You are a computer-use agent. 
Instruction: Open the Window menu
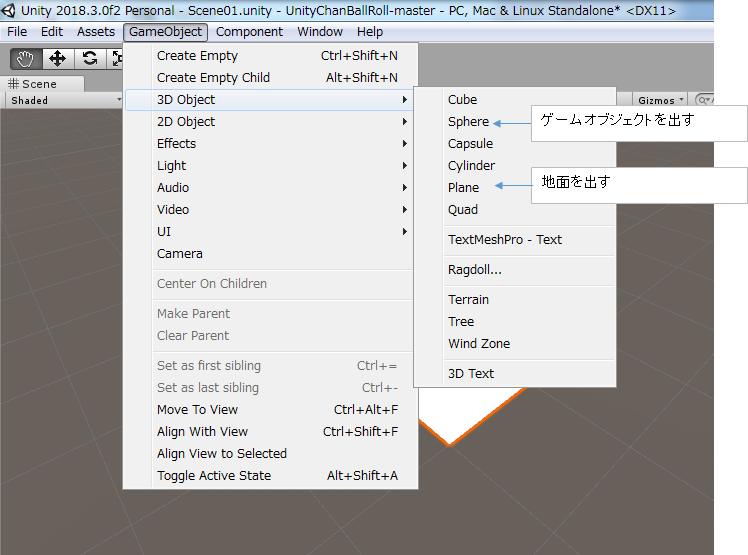[320, 32]
